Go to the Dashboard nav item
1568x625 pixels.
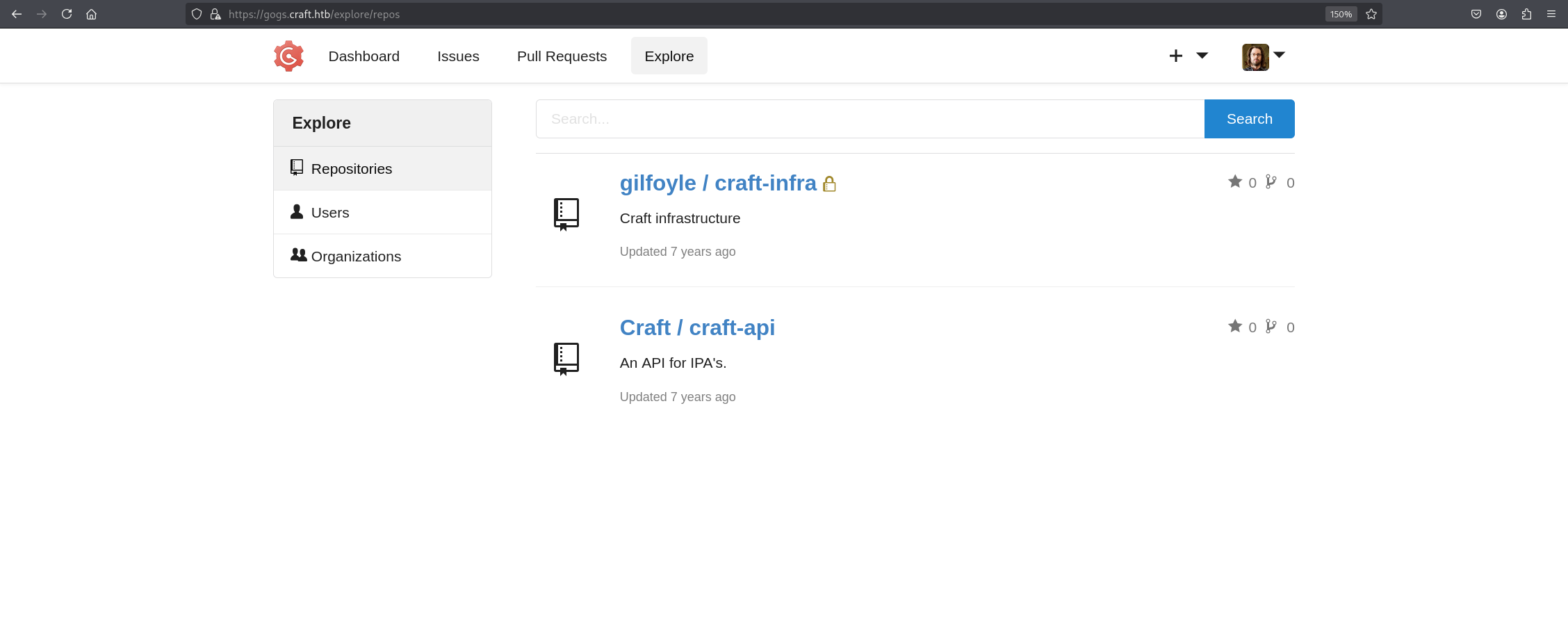(x=364, y=56)
